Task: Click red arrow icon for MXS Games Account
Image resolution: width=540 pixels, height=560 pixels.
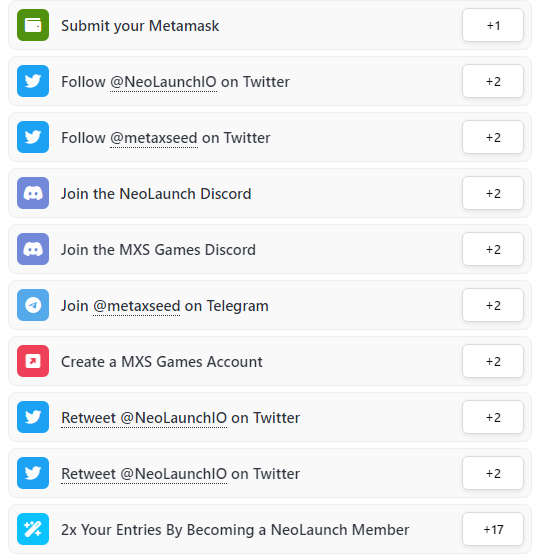Action: 33,361
